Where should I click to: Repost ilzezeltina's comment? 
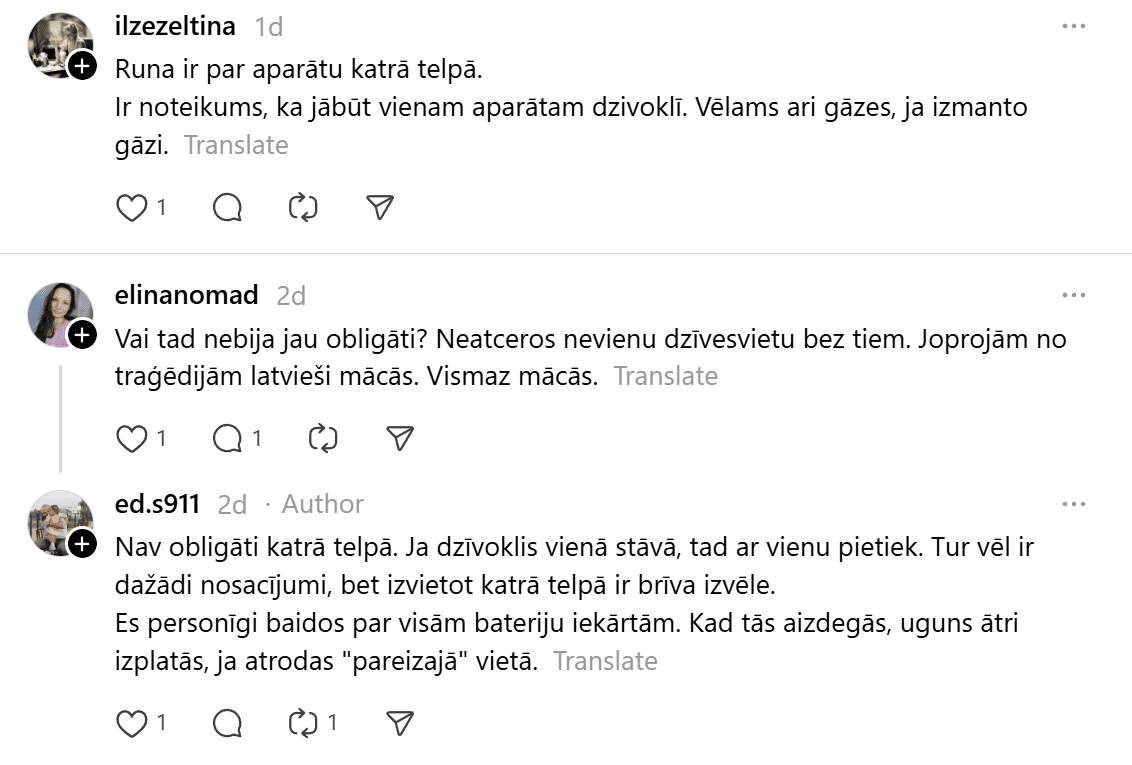click(302, 207)
